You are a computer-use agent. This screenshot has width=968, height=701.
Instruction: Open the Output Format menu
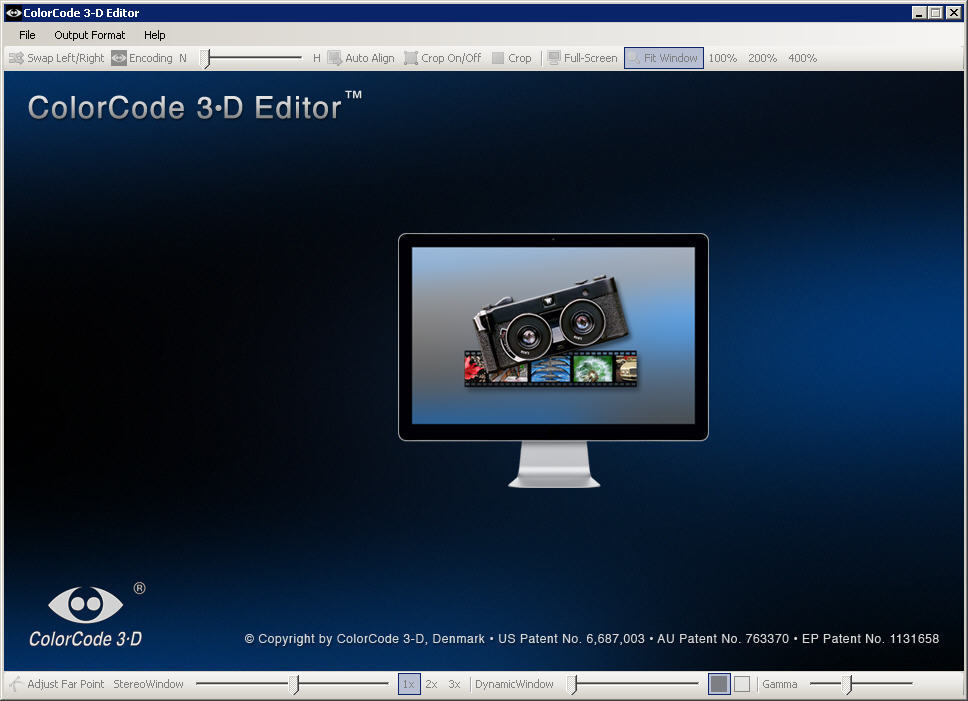pyautogui.click(x=90, y=35)
